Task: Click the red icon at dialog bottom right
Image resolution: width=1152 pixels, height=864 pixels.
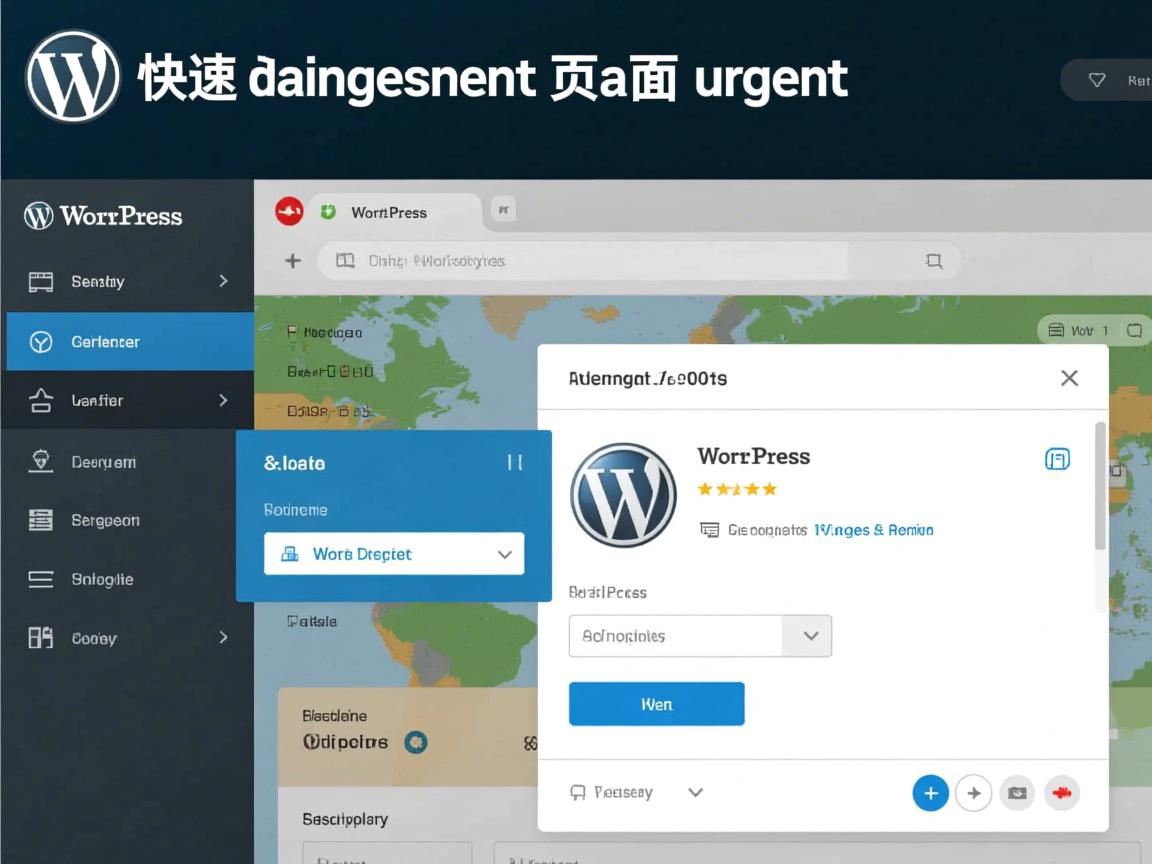Action: click(x=1062, y=792)
